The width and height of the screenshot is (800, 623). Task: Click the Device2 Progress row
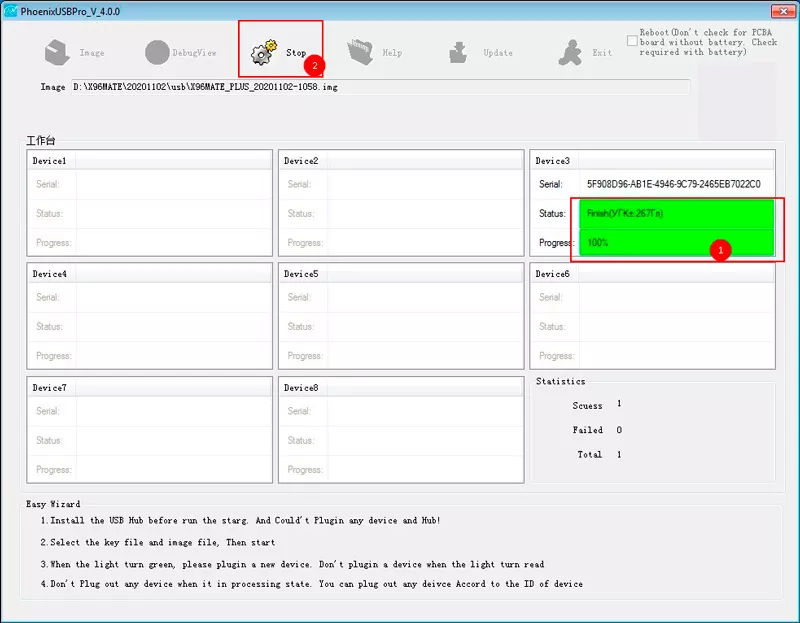point(401,242)
